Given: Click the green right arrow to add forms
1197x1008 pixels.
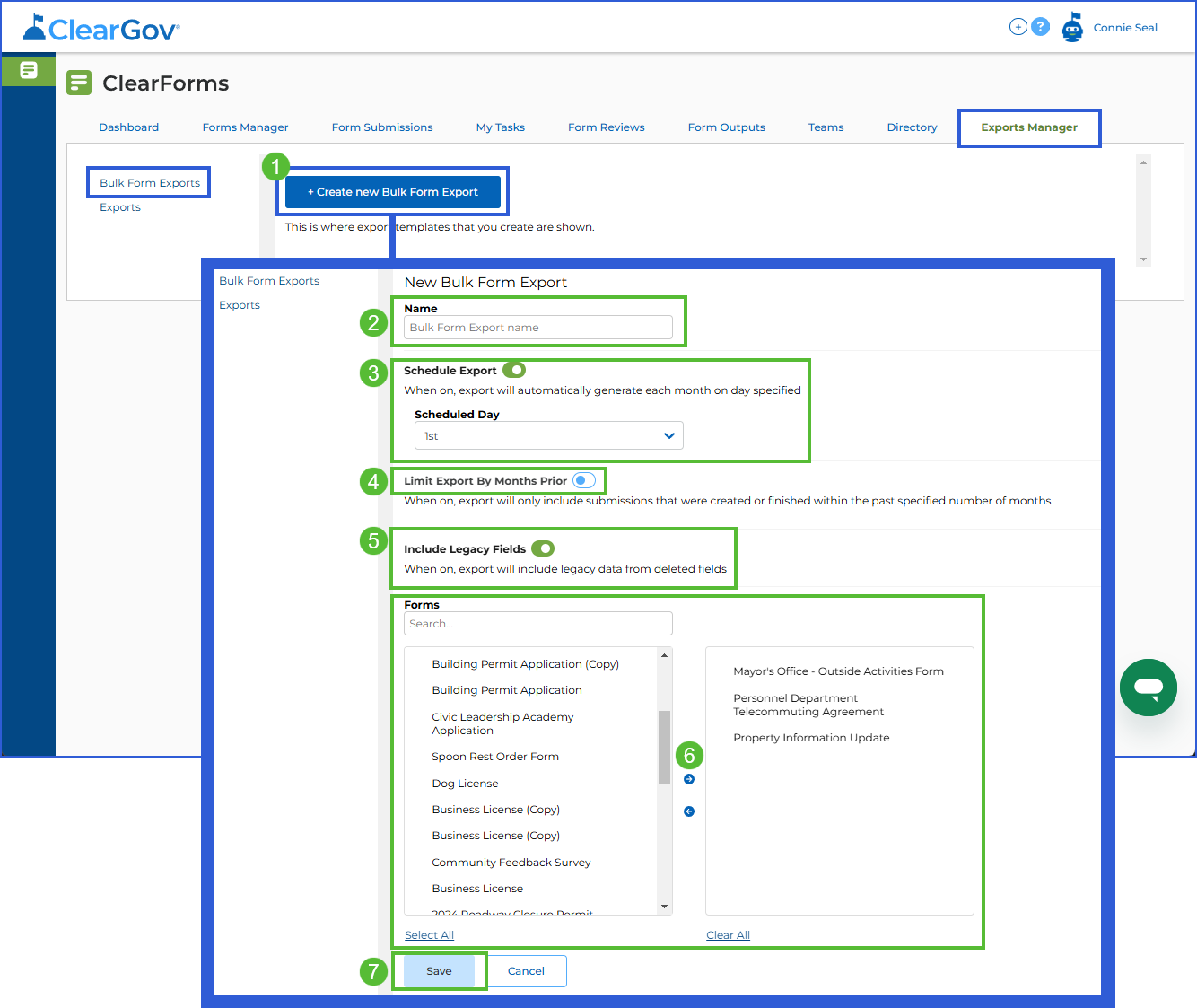Looking at the screenshot, I should tap(688, 779).
